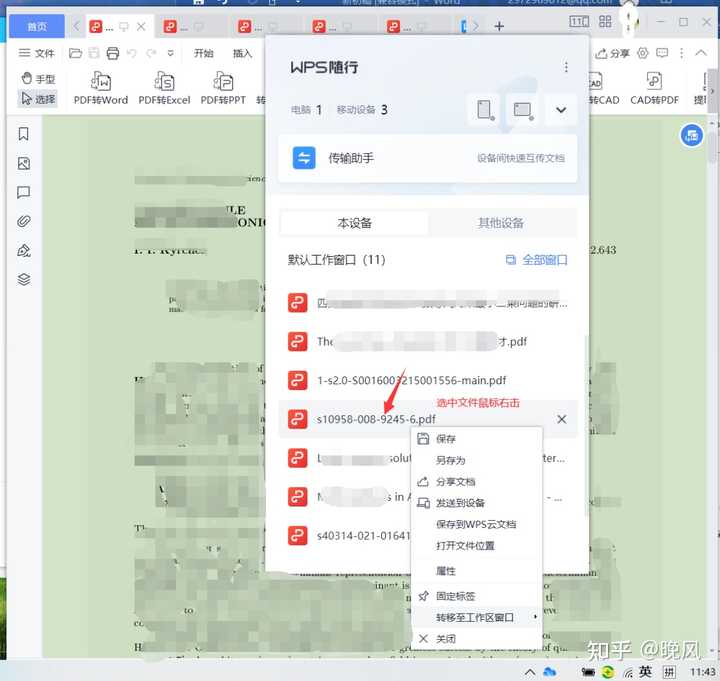The height and width of the screenshot is (681, 720).
Task: Switch to the 开始 ribbon tab
Action: coord(203,53)
